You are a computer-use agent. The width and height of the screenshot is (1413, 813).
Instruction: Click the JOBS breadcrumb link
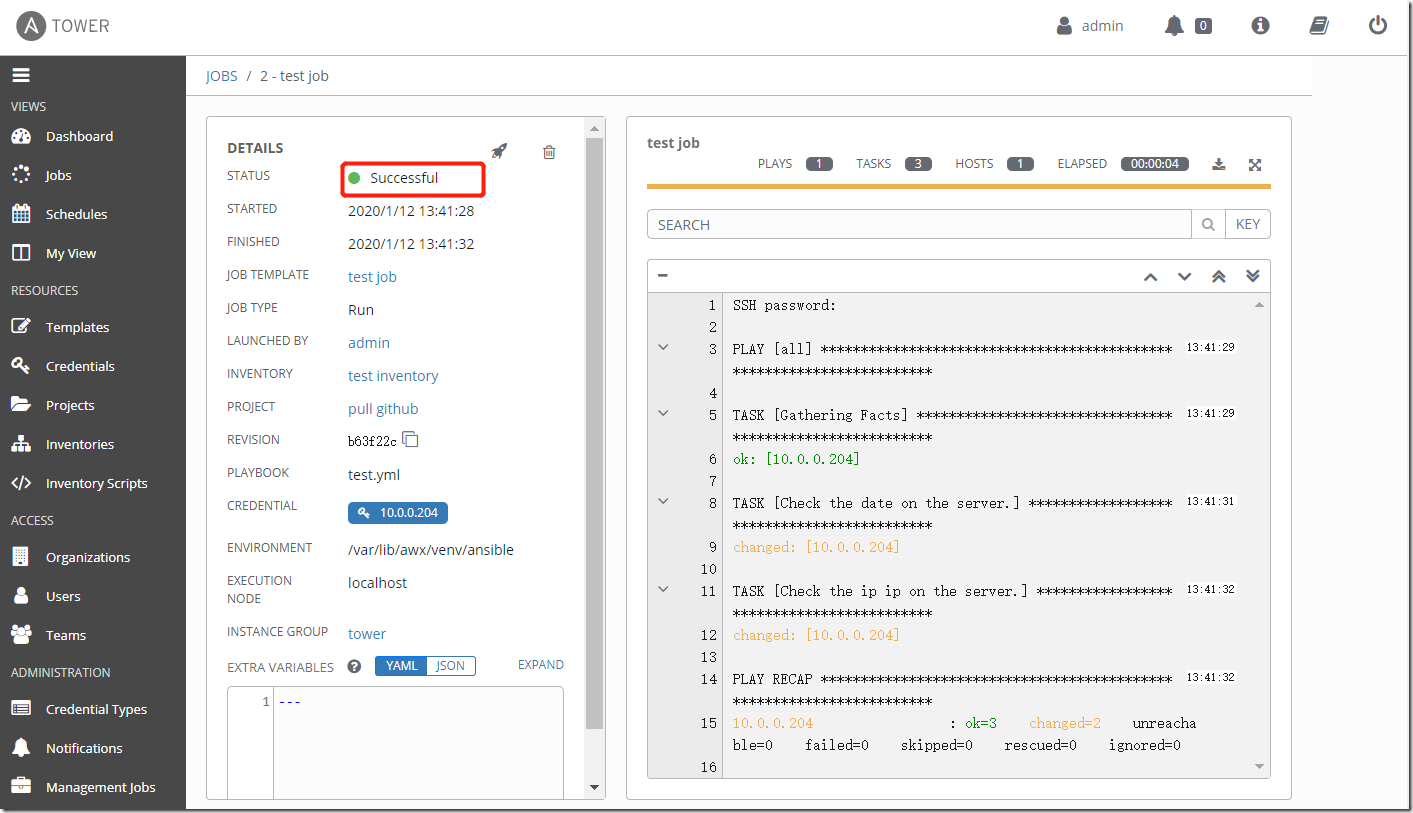click(222, 76)
